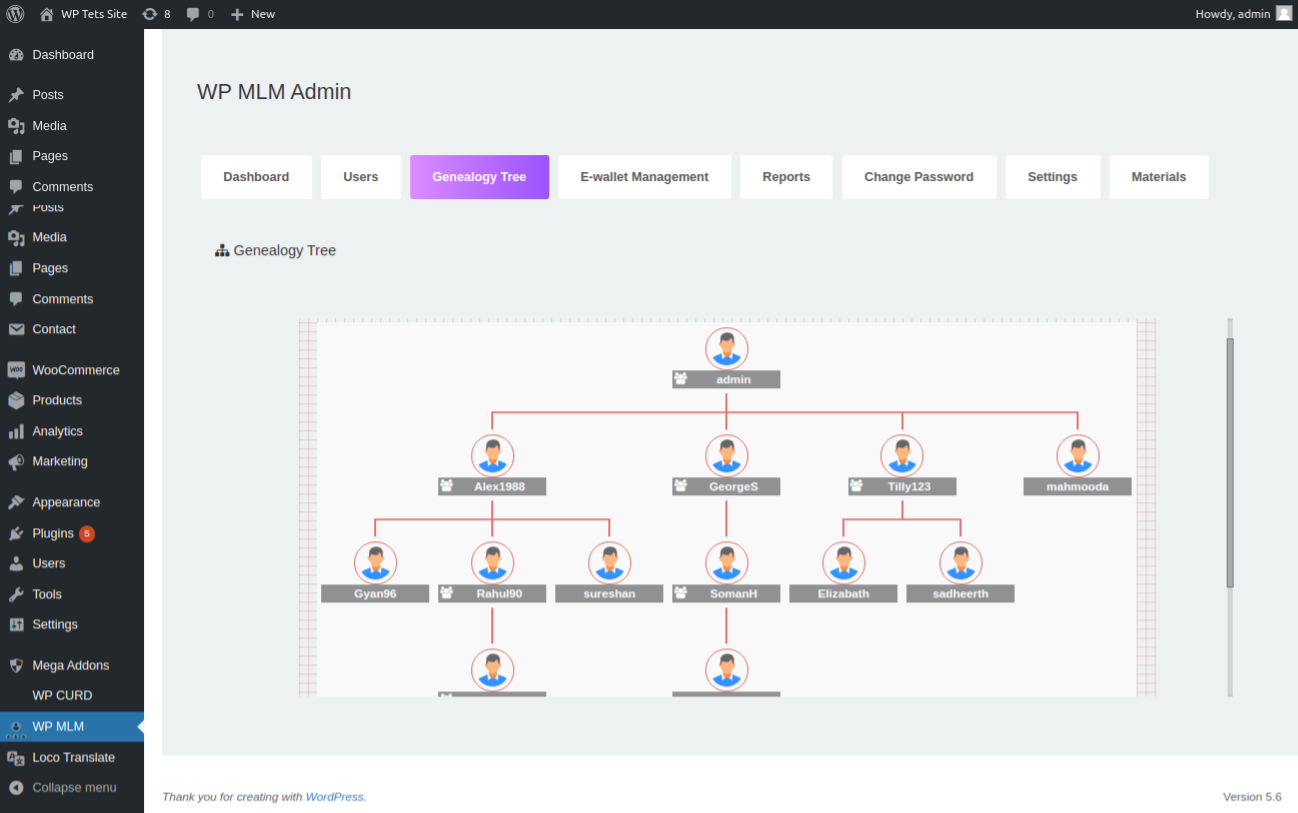Click the mahmooda name label

[1078, 487]
